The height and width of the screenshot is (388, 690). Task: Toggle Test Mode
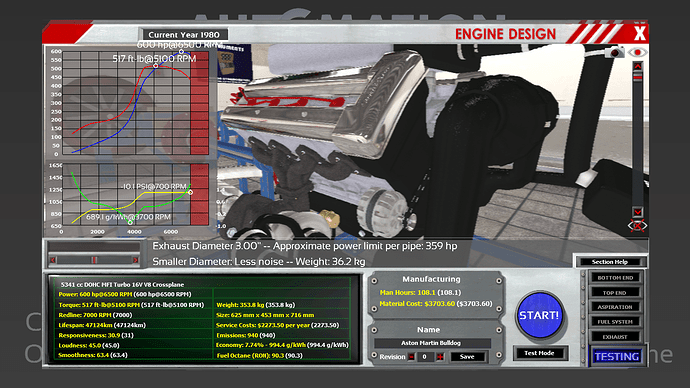click(x=539, y=353)
